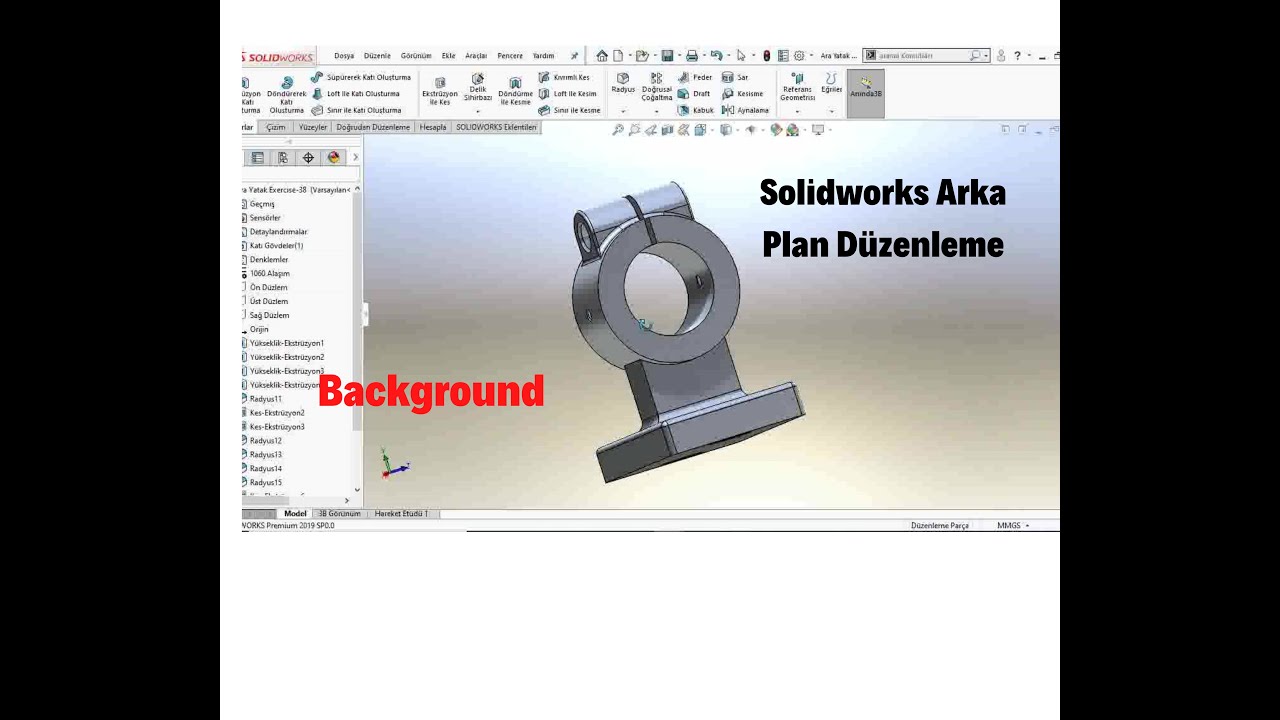Viewport: 1280px width, 720px height.
Task: Switch to PropertyManager tab icon
Action: (x=258, y=158)
